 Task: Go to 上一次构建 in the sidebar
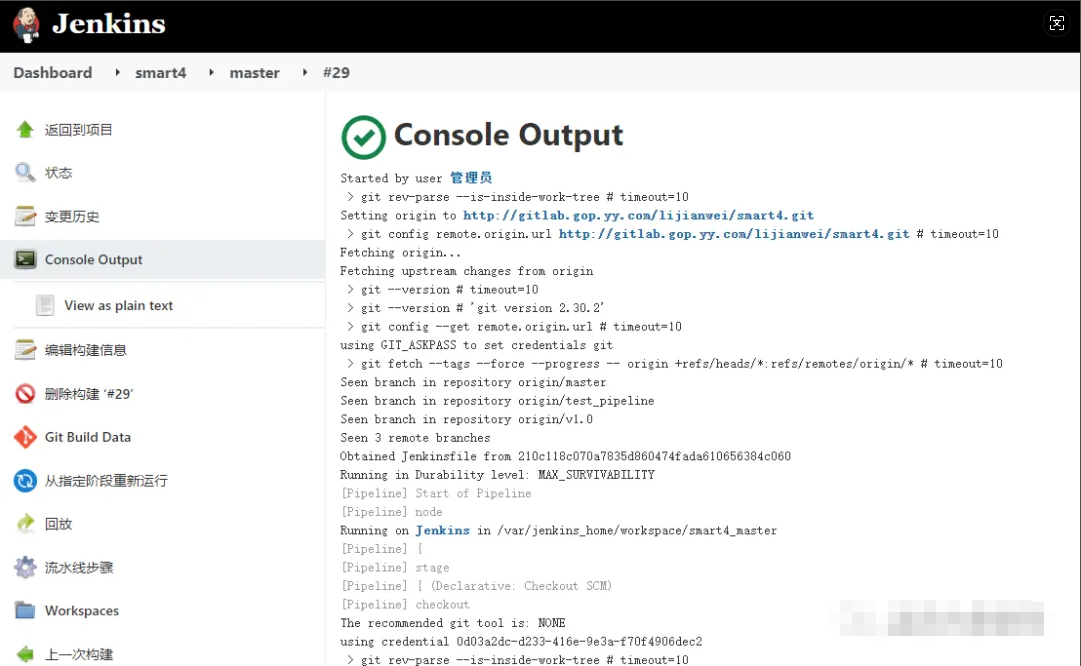[79, 654]
